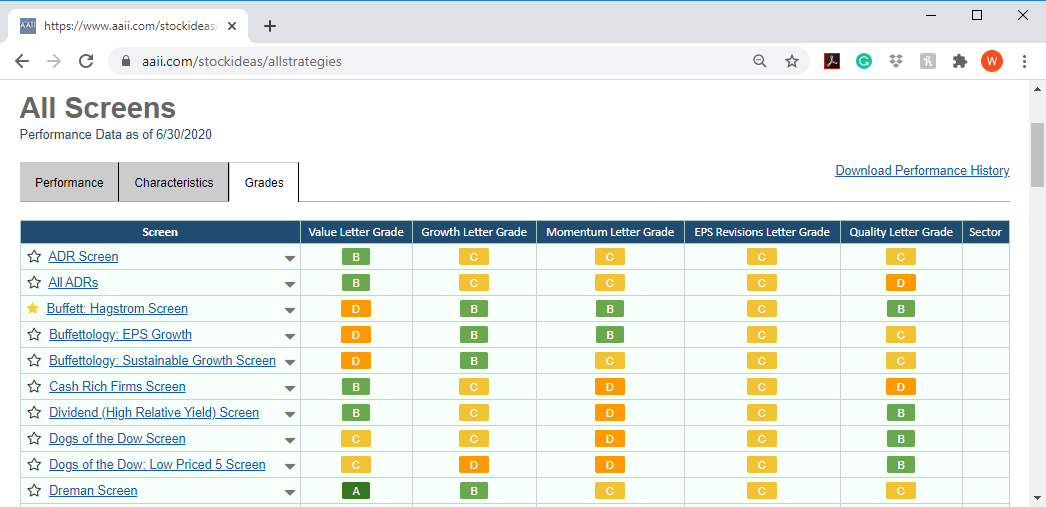Expand the All ADRs row arrow
Viewport: 1046px width, 507px height.
pos(290,285)
